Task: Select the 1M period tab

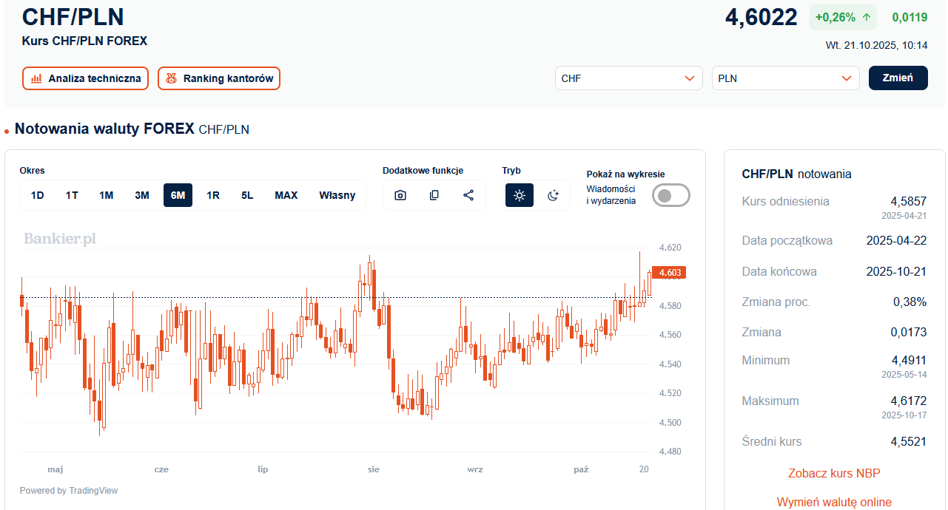Action: [106, 195]
